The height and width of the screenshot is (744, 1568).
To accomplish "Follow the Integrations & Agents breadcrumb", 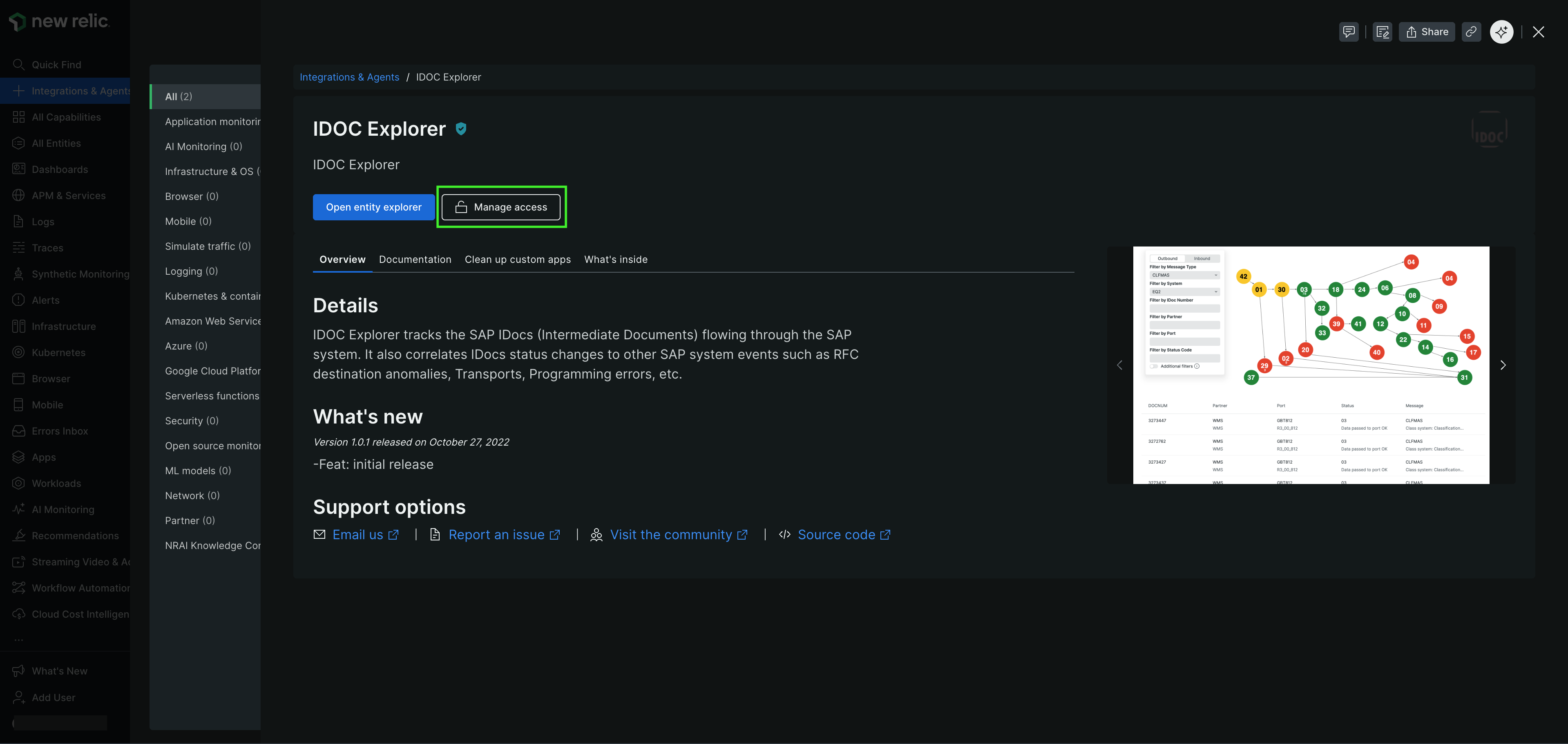I will point(349,77).
